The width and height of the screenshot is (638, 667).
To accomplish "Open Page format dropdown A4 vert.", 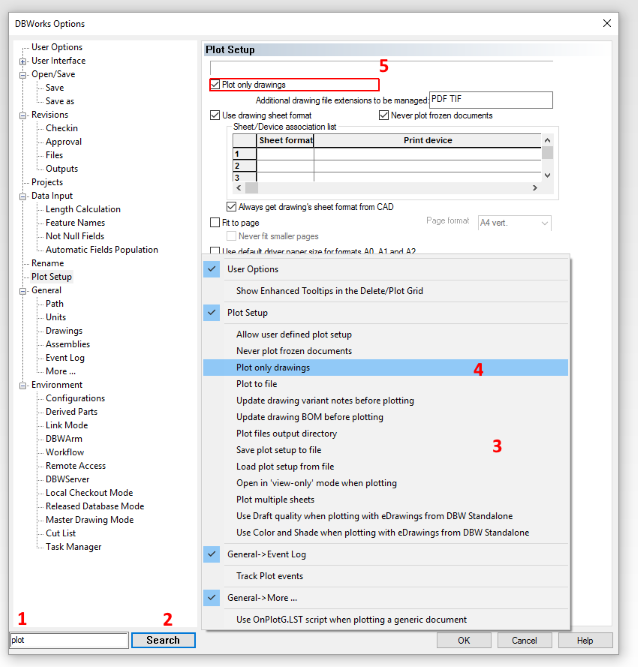I will tap(515, 223).
